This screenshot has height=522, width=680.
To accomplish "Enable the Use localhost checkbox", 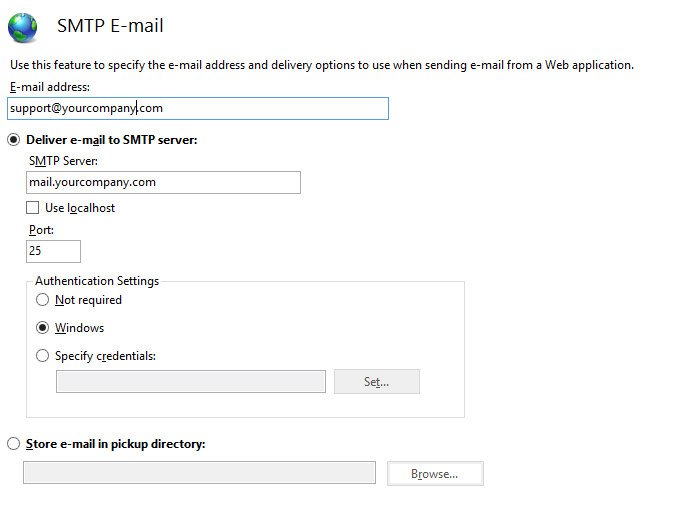I will pos(33,208).
